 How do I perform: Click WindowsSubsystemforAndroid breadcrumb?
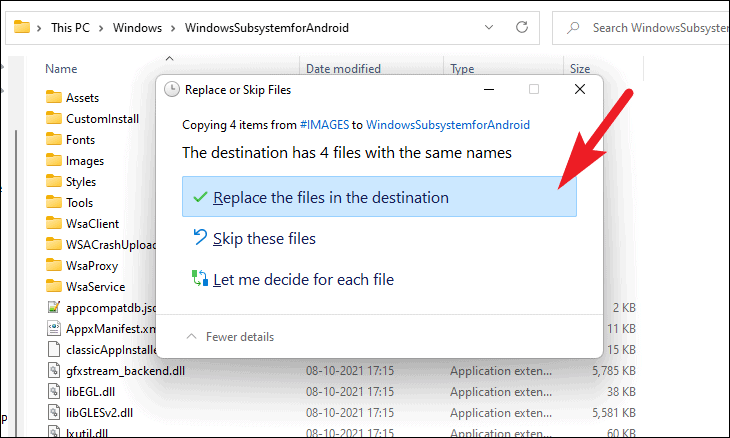point(267,28)
